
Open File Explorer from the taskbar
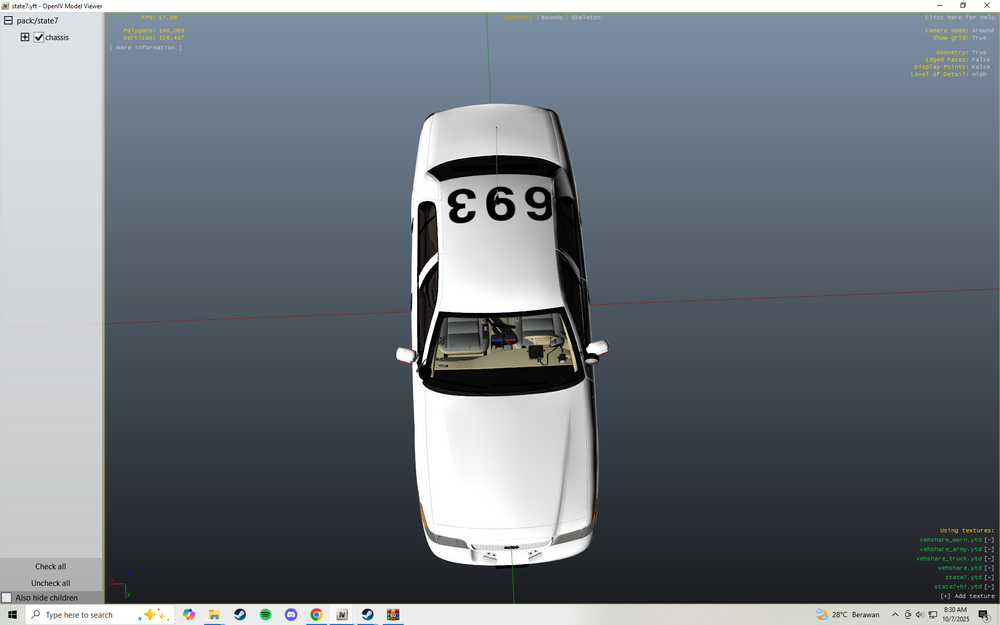(x=214, y=614)
